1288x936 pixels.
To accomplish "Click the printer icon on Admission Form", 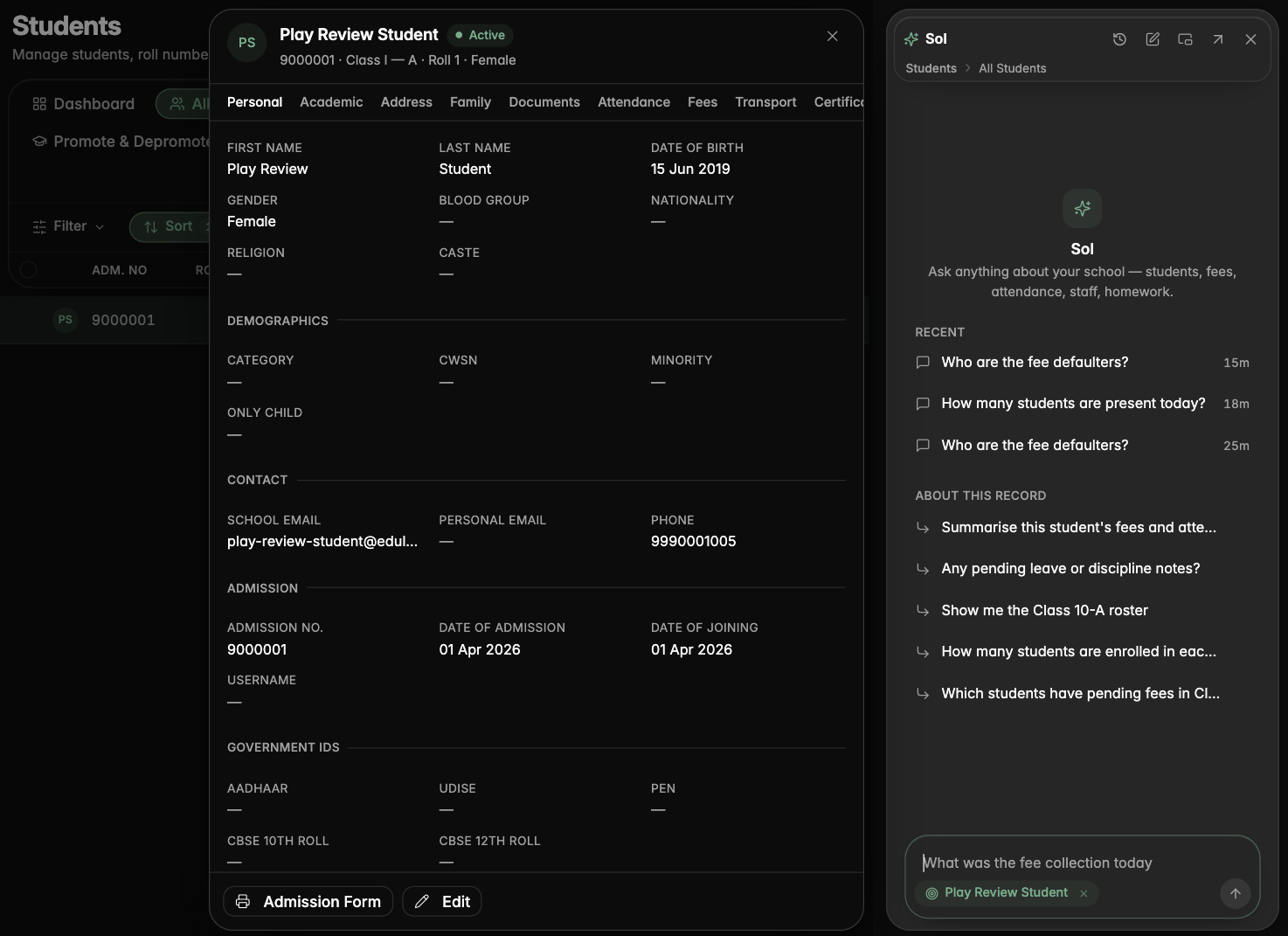I will (243, 901).
